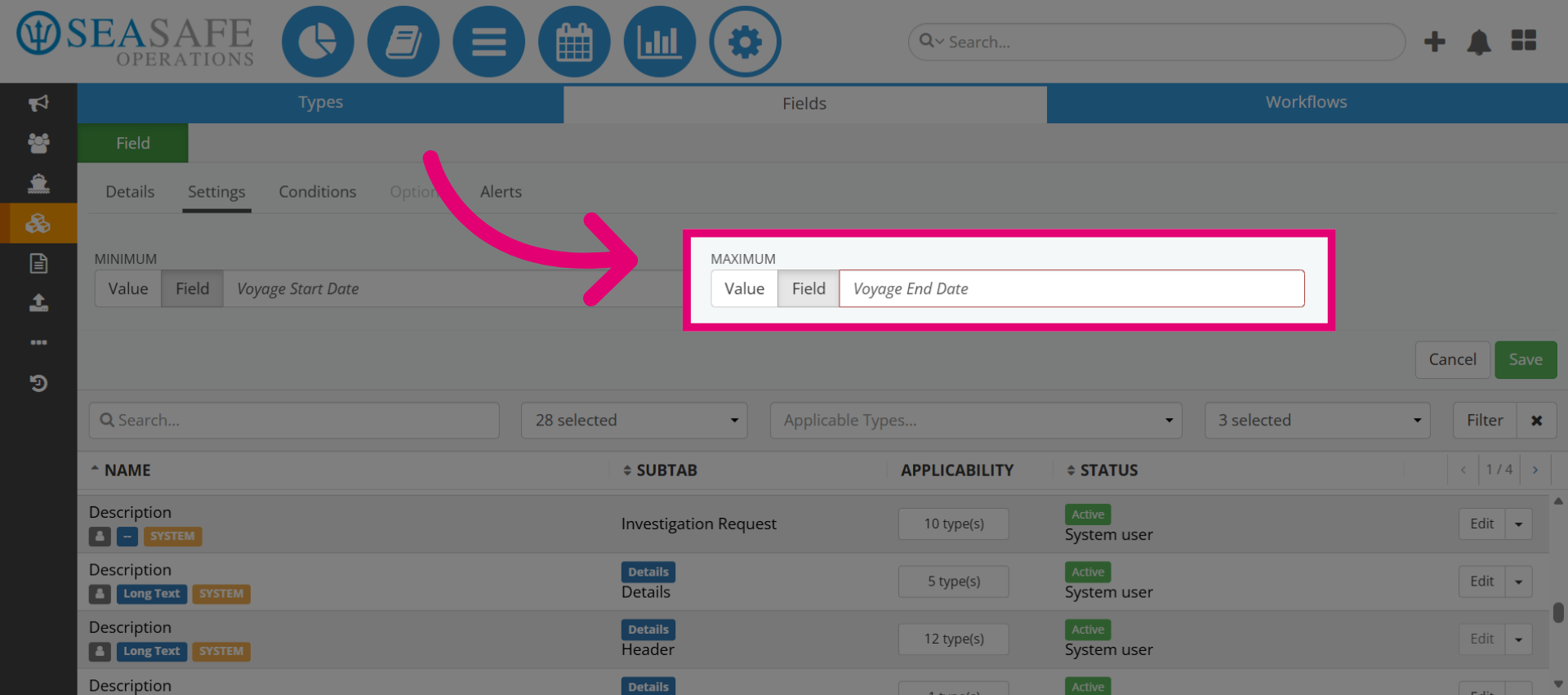Viewport: 1568px width, 695px height.
Task: Click the SeaSafe Operations logo
Action: (x=136, y=39)
